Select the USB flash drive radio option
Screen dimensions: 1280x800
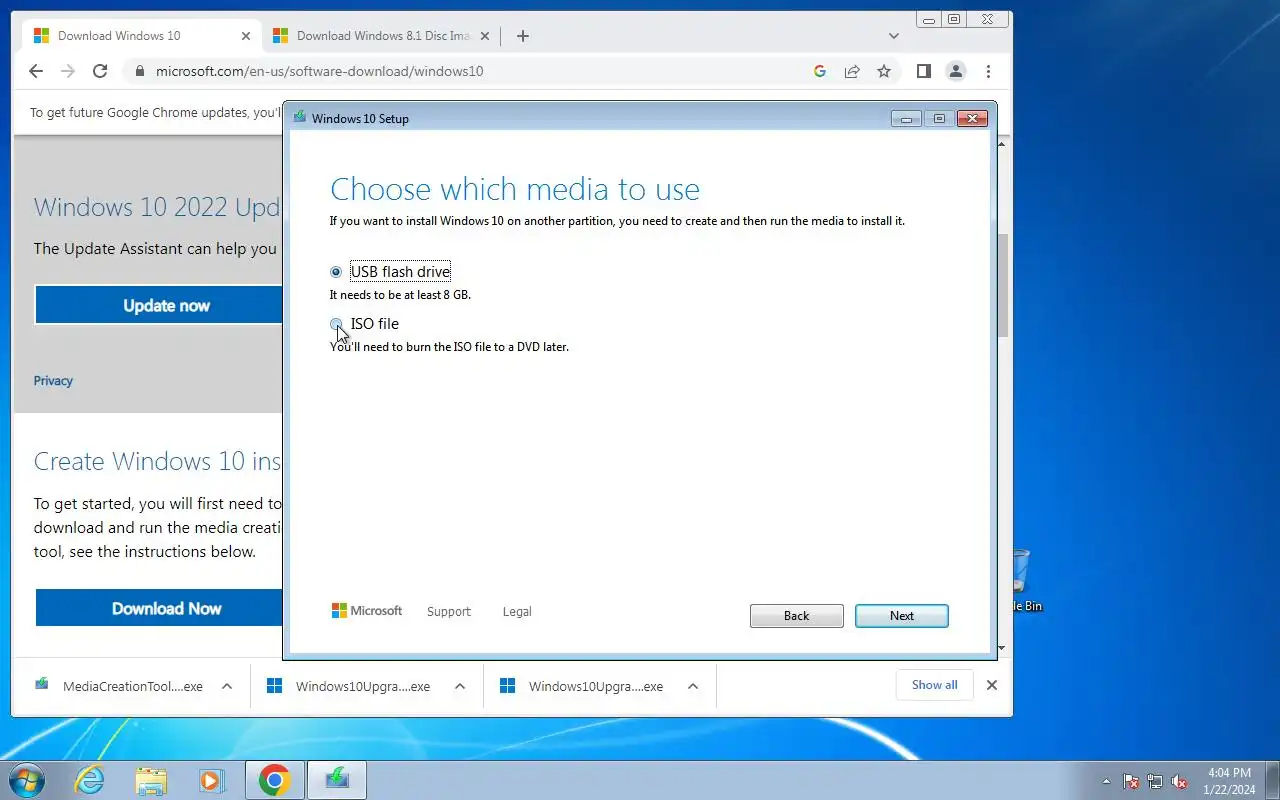(x=336, y=272)
